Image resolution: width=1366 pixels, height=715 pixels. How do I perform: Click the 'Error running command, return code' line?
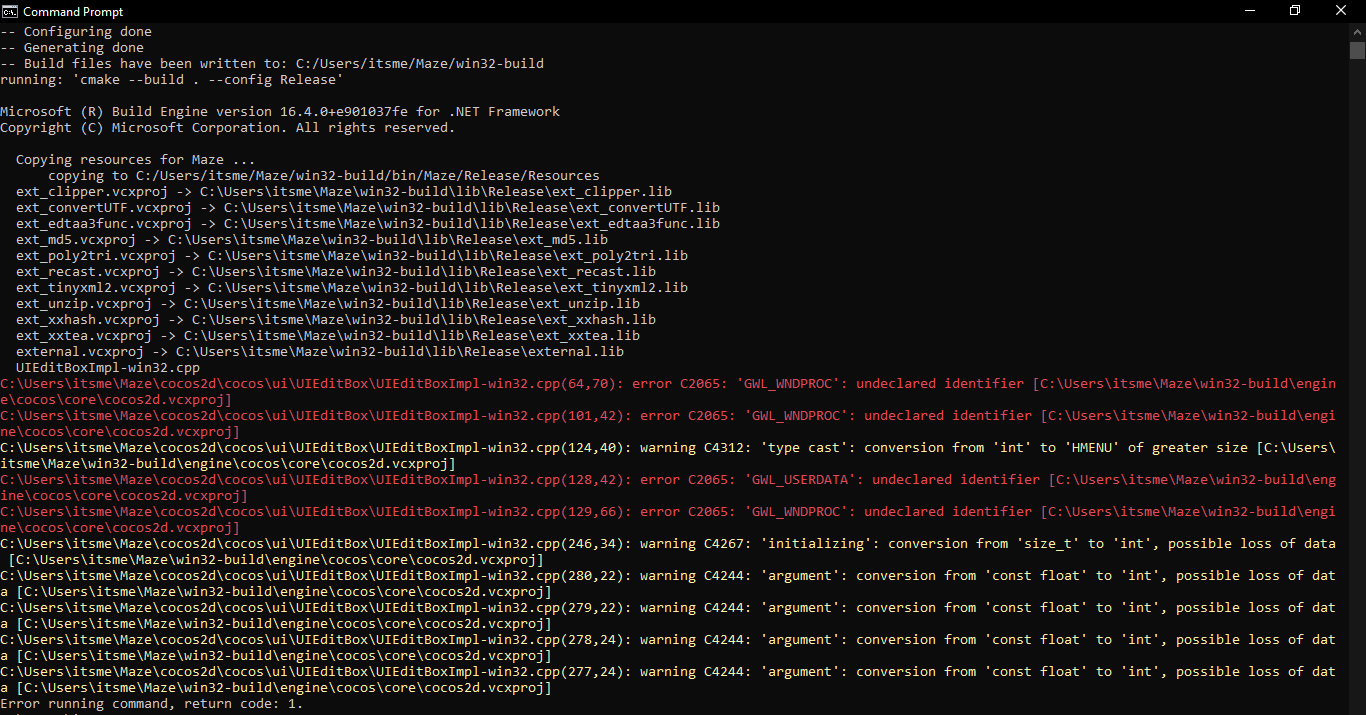[151, 704]
